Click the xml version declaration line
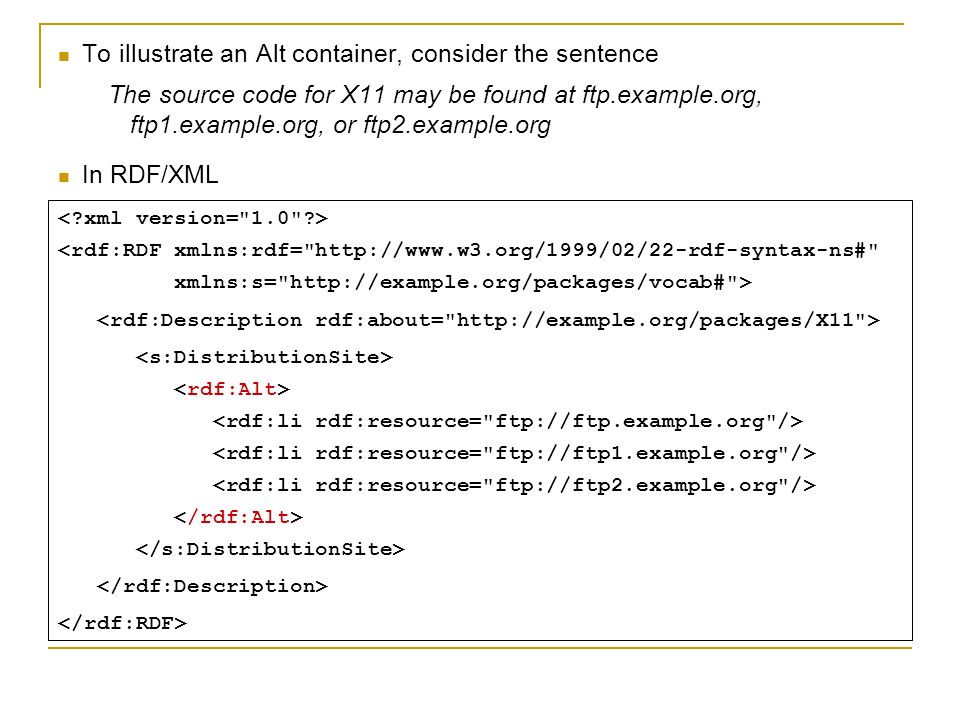This screenshot has height=720, width=960. (x=193, y=219)
